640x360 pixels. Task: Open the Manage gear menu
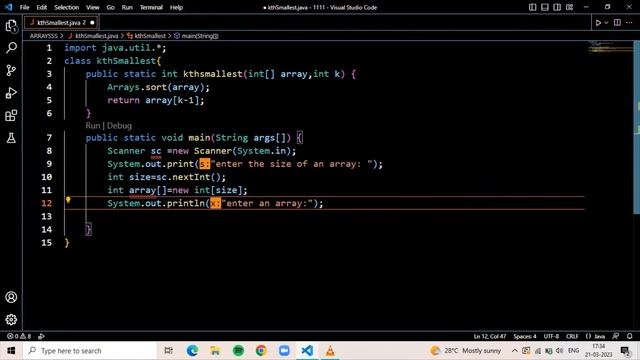click(x=11, y=319)
